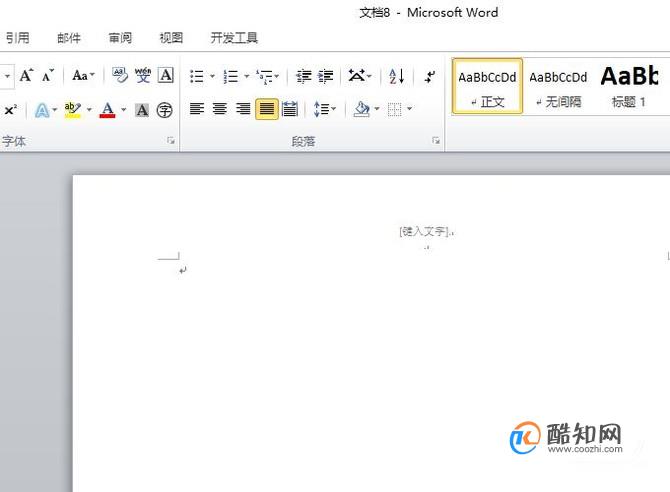Open the Change Case Aa menu

pyautogui.click(x=83, y=76)
